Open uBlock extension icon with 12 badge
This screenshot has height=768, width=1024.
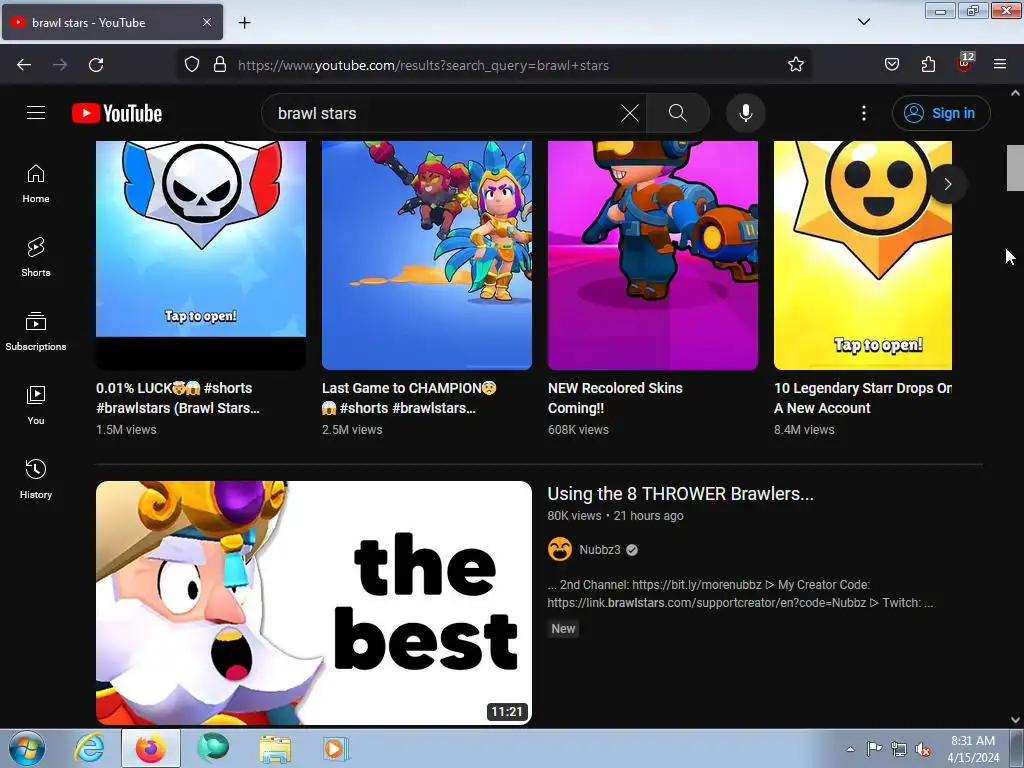pyautogui.click(x=965, y=63)
